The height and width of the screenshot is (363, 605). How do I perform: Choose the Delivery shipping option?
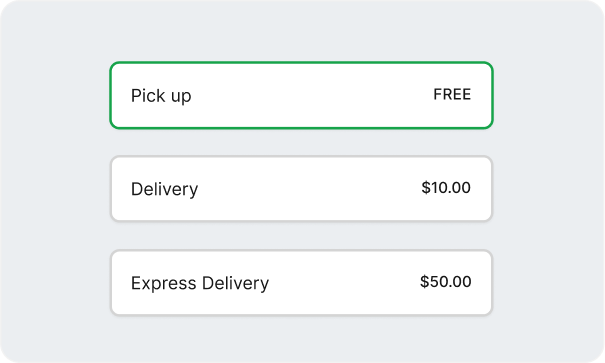(x=301, y=189)
